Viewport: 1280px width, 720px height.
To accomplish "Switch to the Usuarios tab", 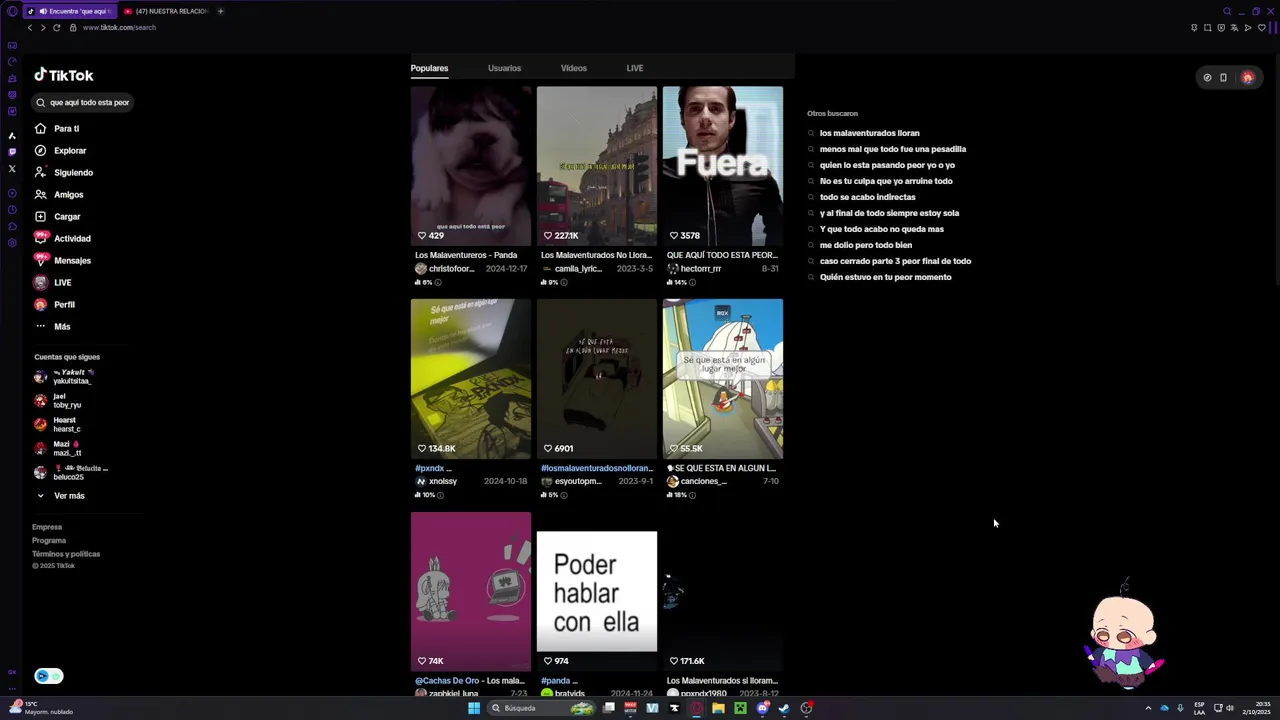I will 504,68.
